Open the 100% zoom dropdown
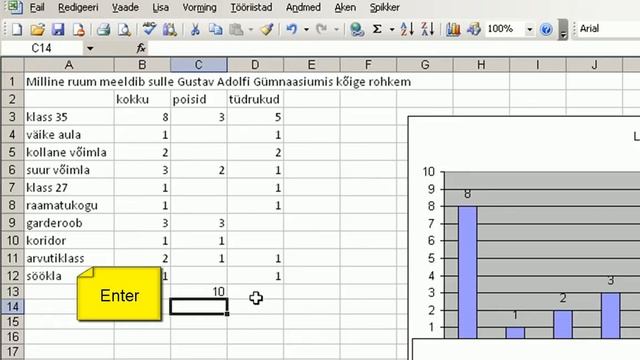 coord(529,29)
